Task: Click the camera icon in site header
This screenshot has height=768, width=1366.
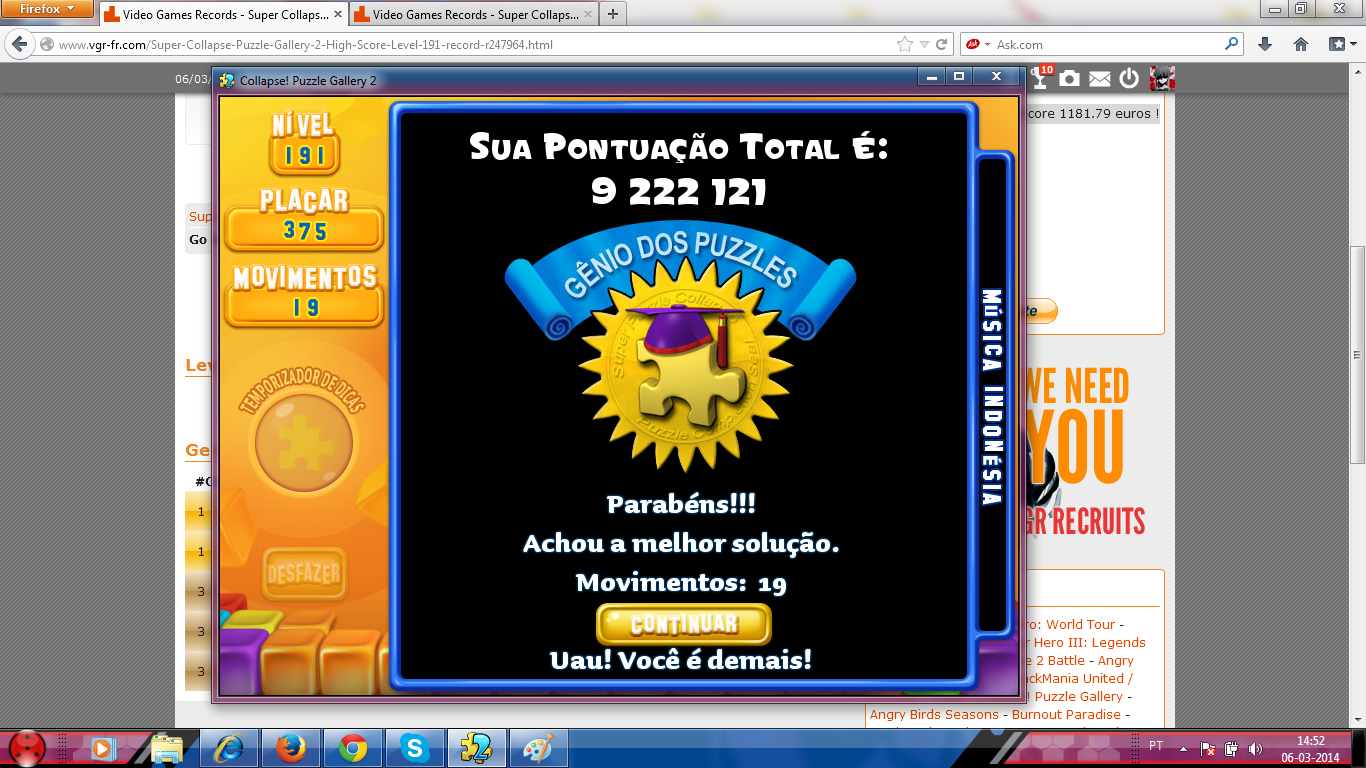Action: (1070, 79)
